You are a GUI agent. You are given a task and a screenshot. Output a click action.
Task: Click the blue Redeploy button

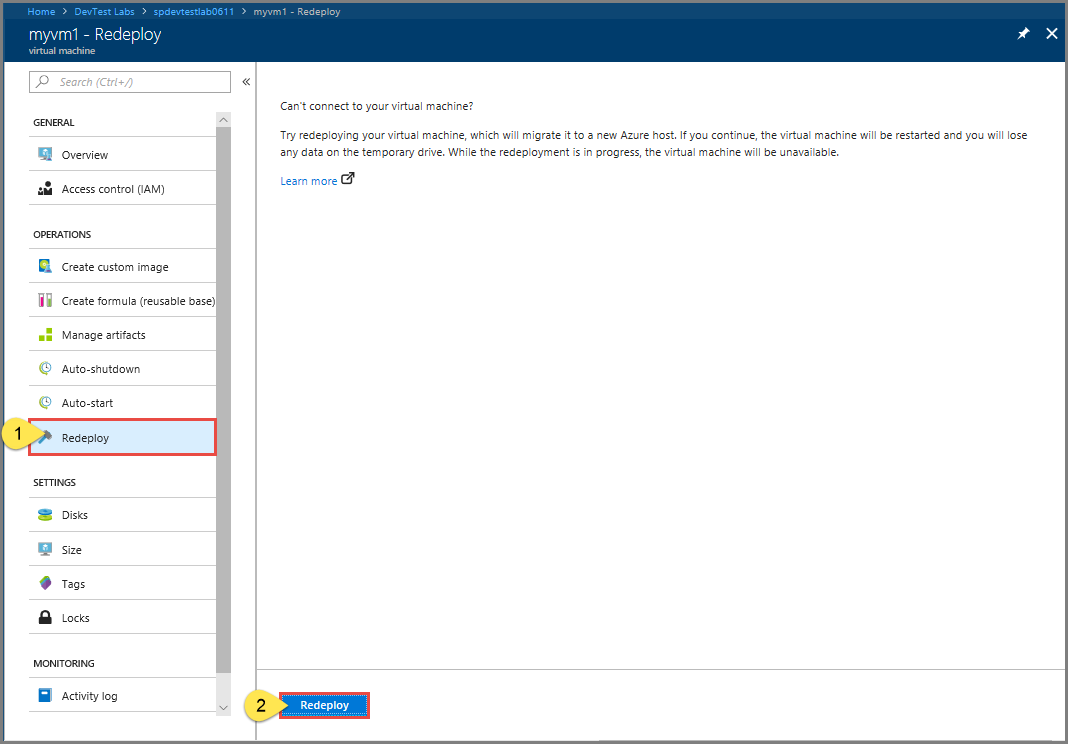pyautogui.click(x=323, y=705)
